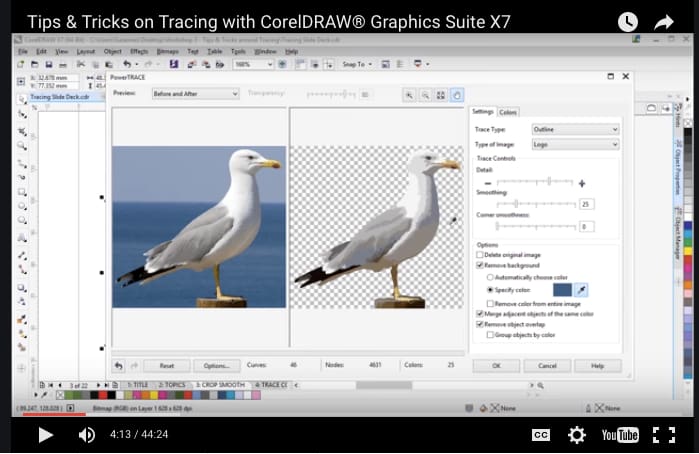Expand the Preview Before and After dropdown
This screenshot has height=454, width=699.
click(x=195, y=94)
